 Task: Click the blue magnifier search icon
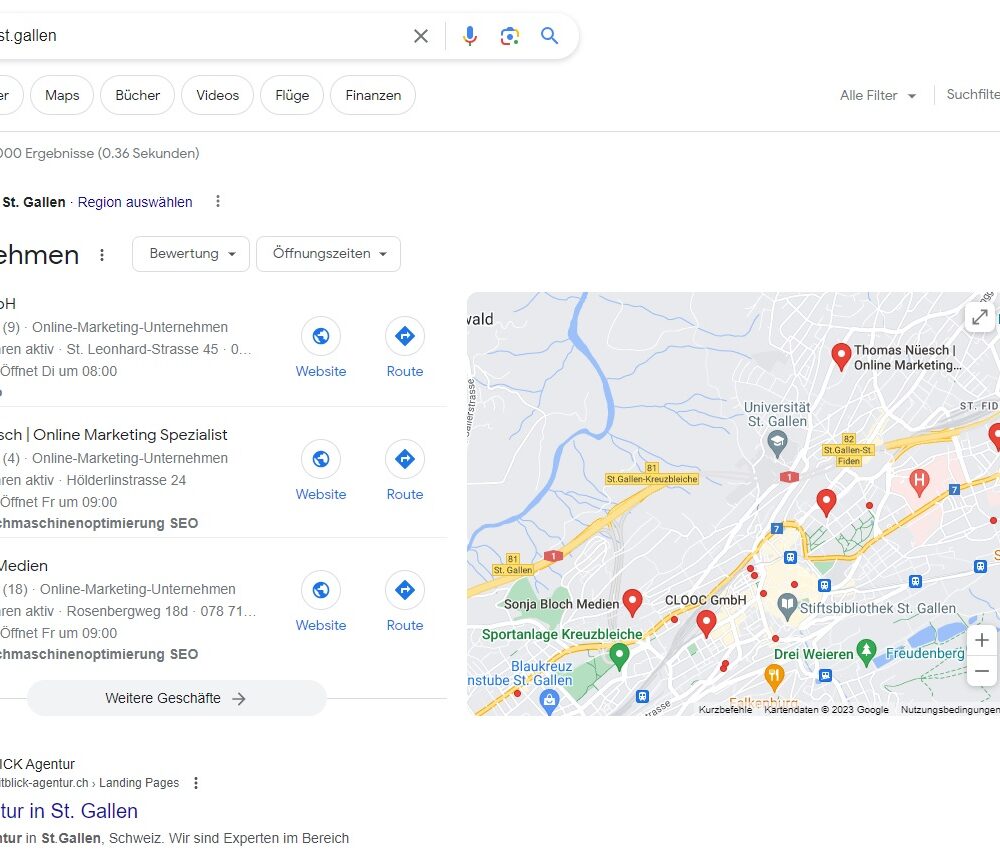tap(550, 36)
